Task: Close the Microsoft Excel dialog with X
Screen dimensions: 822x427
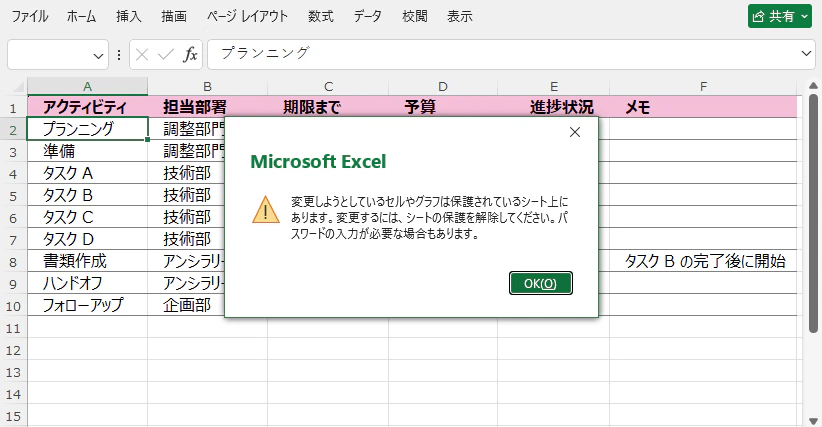Action: [x=575, y=132]
